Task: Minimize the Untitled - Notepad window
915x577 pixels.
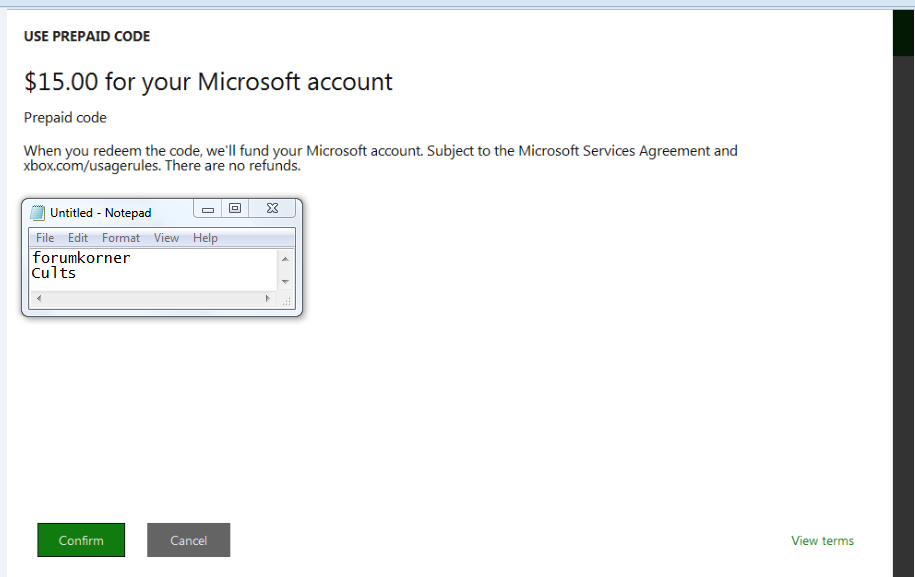Action: point(208,209)
